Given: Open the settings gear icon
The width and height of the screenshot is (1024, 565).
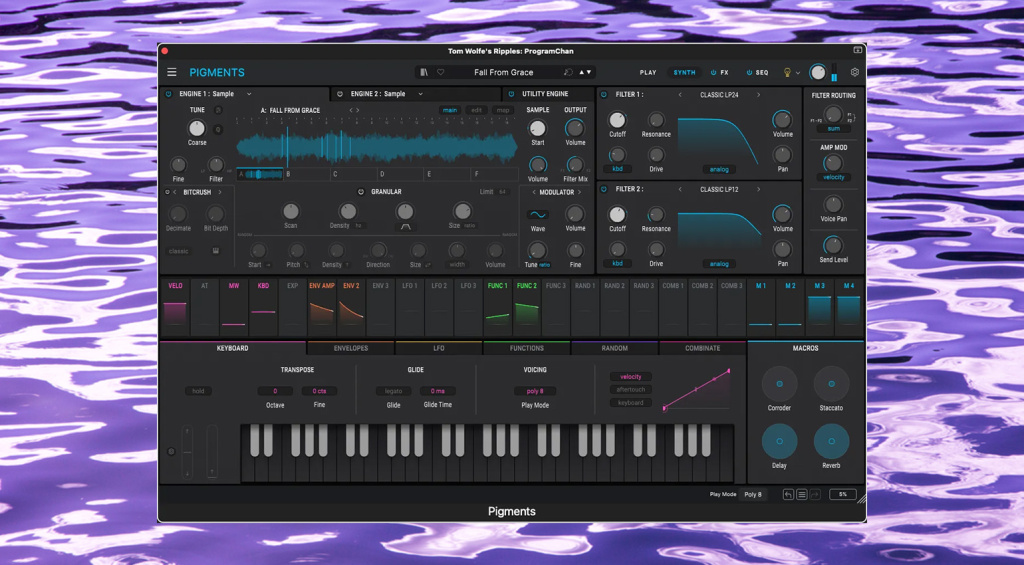Looking at the screenshot, I should (x=854, y=73).
